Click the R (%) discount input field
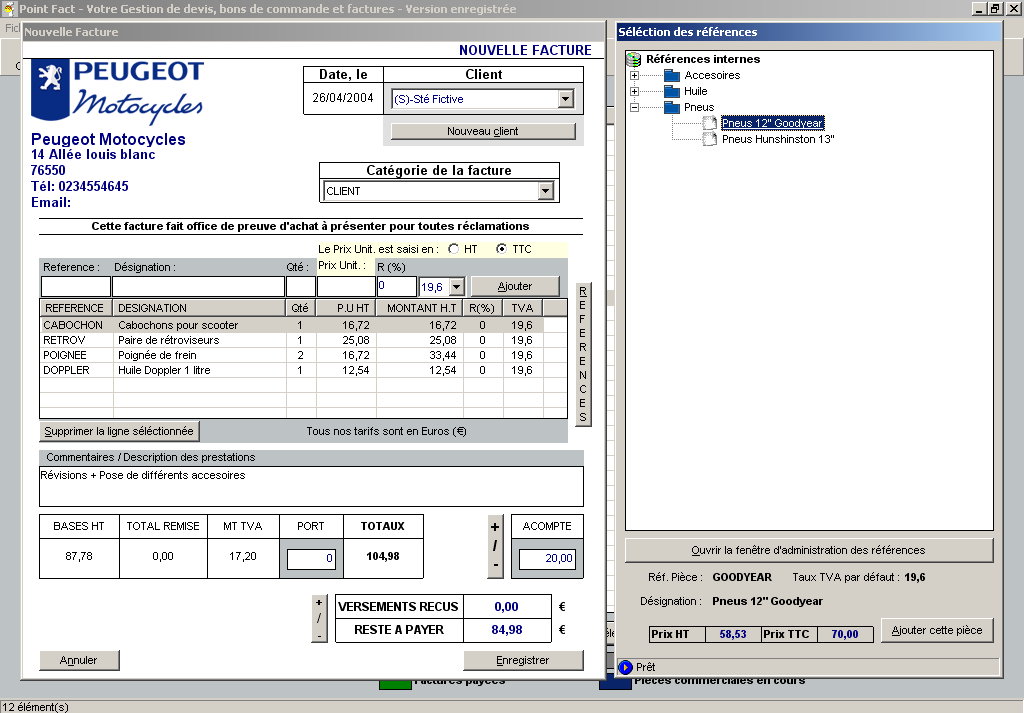Viewport: 1024px width, 713px height. (x=396, y=287)
